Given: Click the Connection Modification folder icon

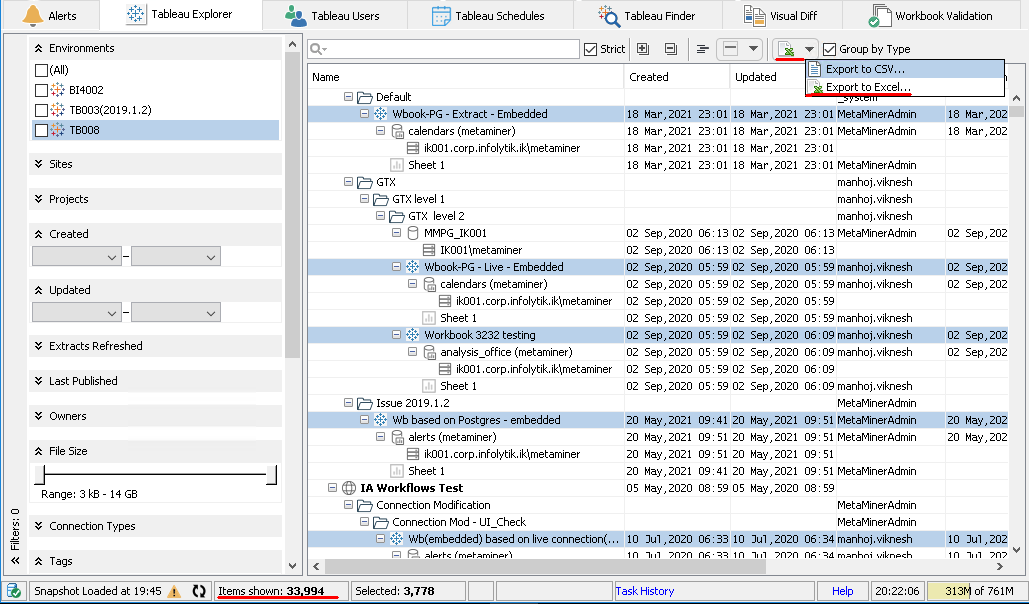Looking at the screenshot, I should [x=365, y=505].
